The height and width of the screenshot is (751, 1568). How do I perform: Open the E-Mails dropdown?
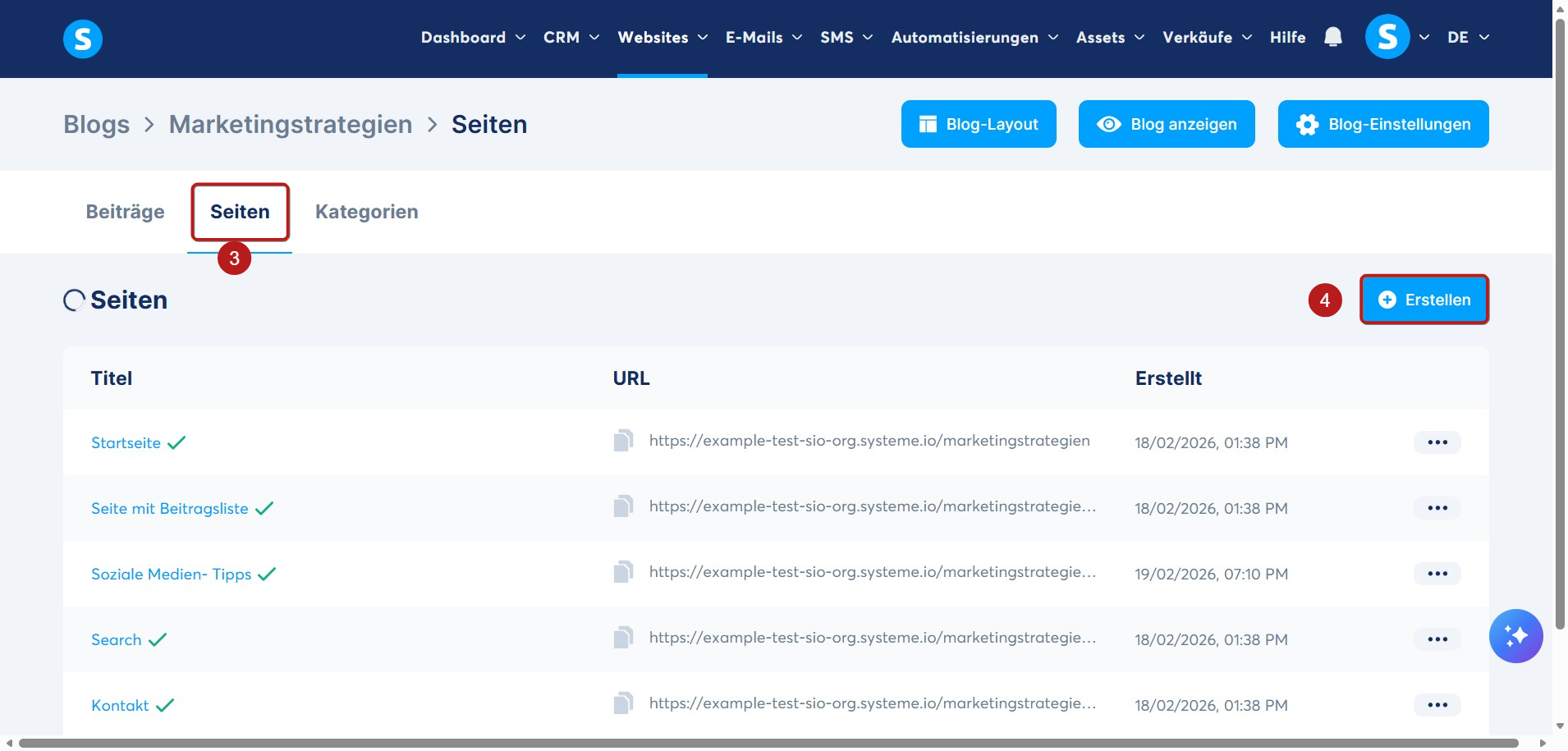tap(763, 38)
